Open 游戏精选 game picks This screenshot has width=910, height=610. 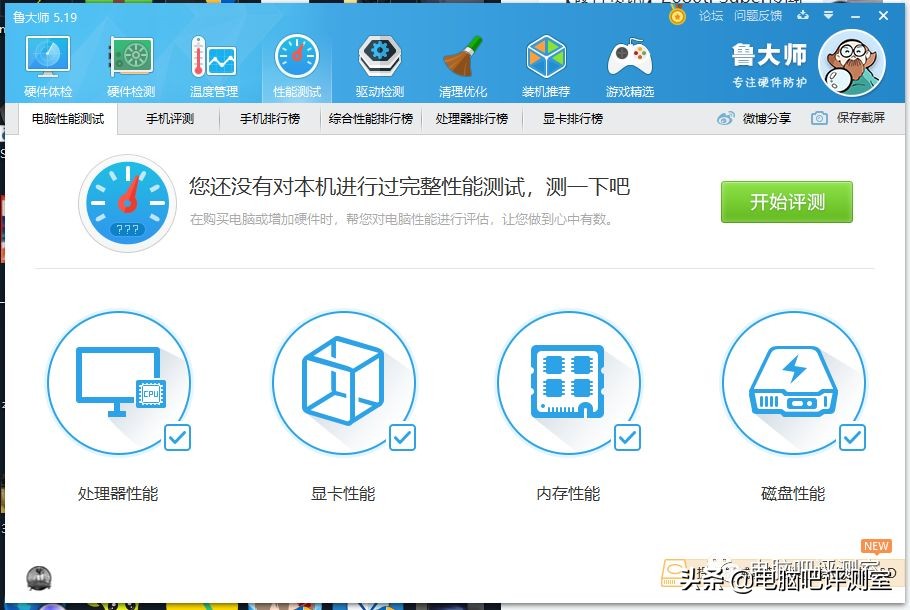click(x=630, y=62)
